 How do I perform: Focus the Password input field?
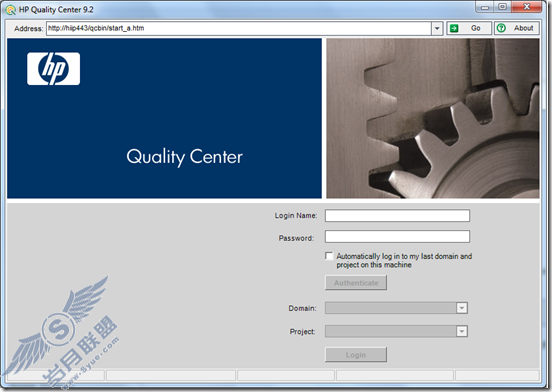tap(397, 236)
